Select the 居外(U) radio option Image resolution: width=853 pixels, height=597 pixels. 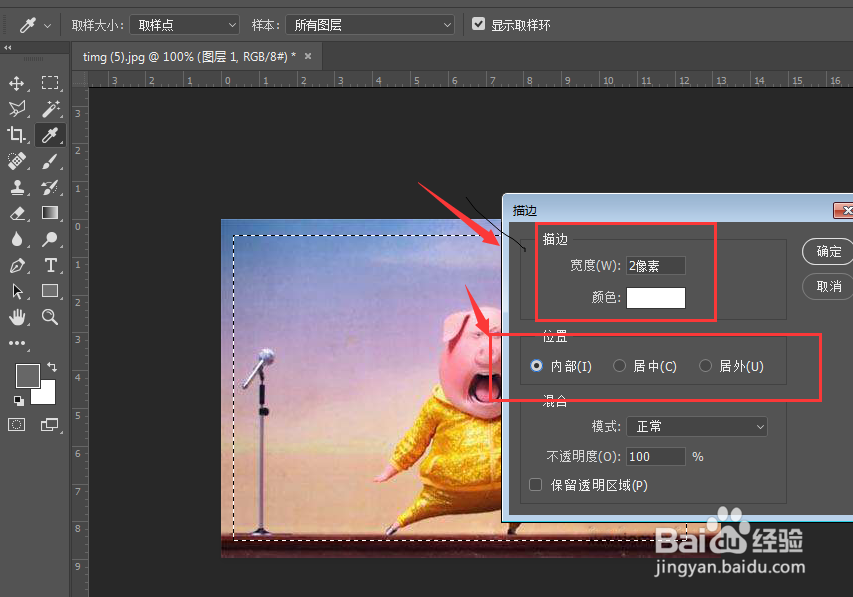point(705,366)
